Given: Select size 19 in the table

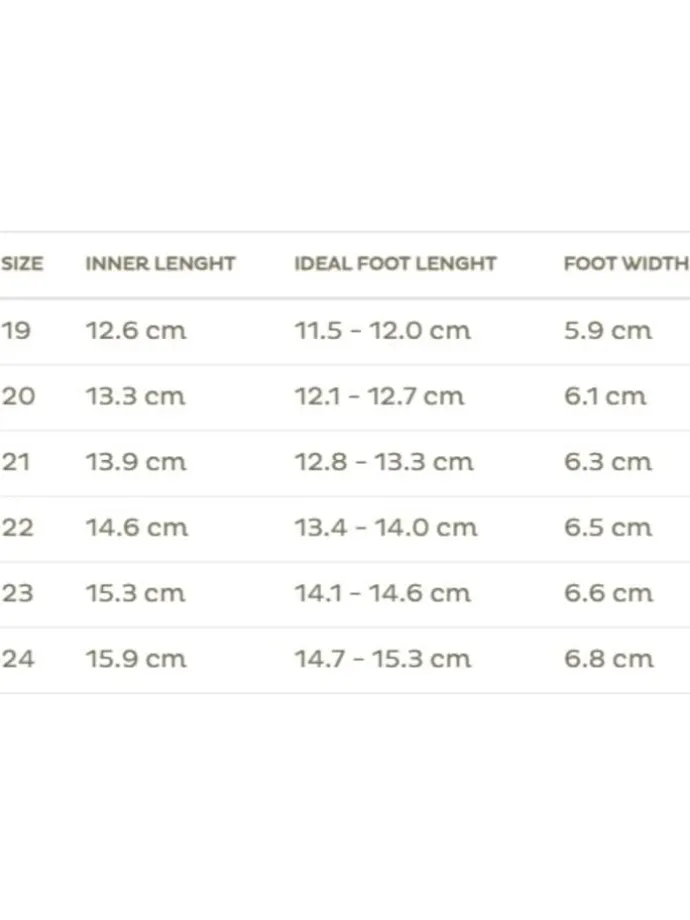Looking at the screenshot, I should 16,330.
